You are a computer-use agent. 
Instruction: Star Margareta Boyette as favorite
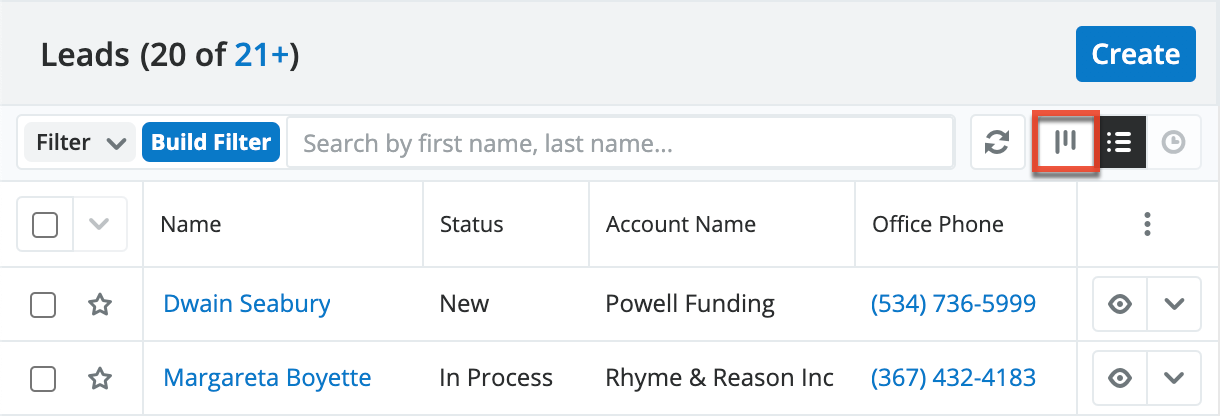pos(99,378)
